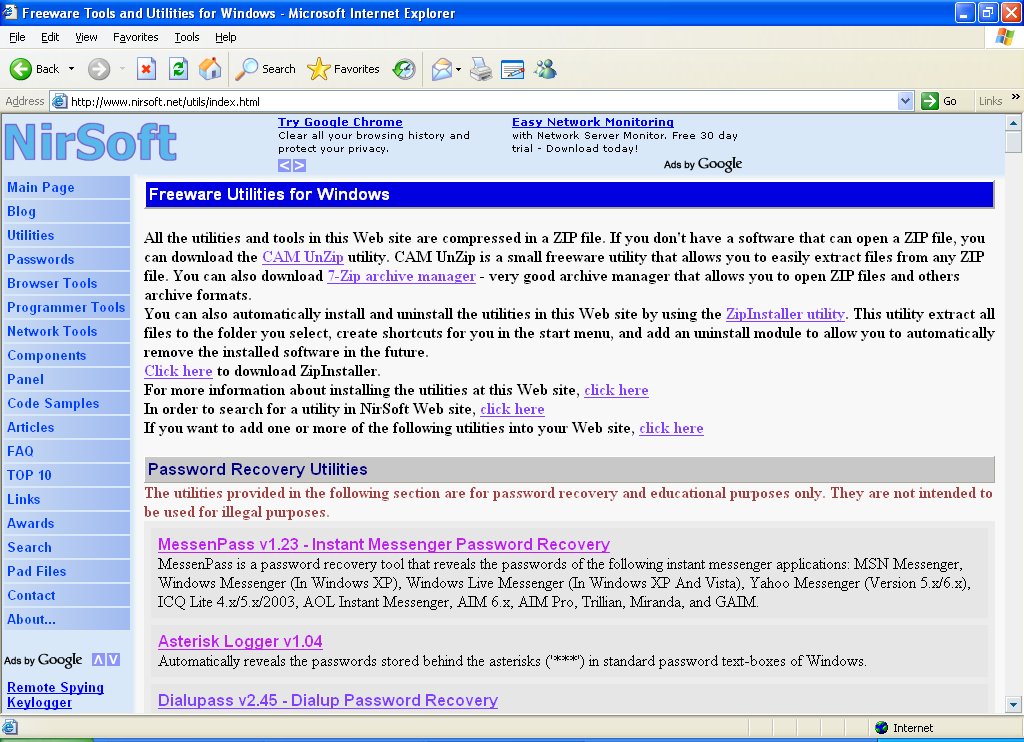The image size is (1024, 742).
Task: Click the Mail envelope icon
Action: coord(442,69)
